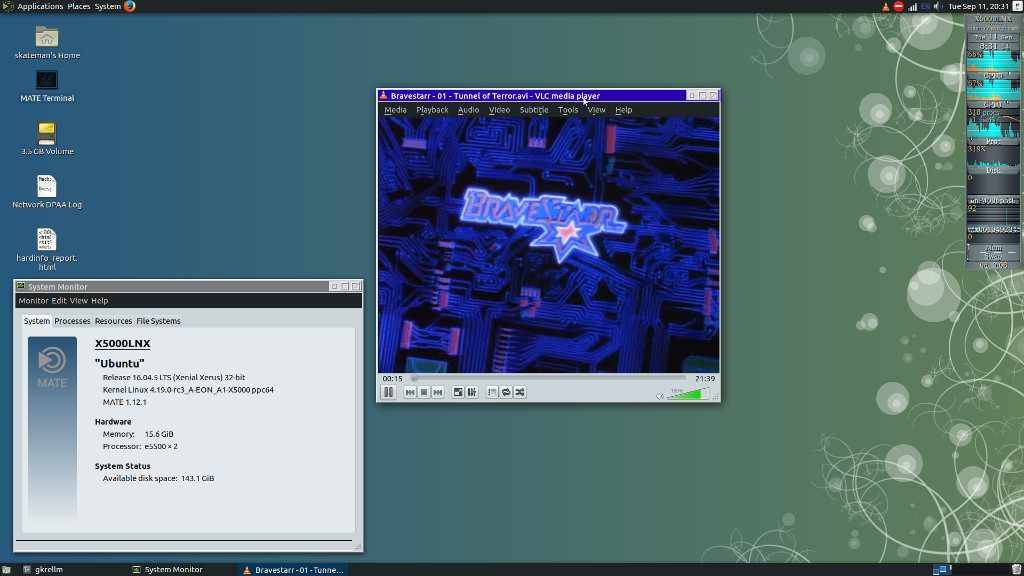
Task: Open VLC Video menu
Action: click(500, 110)
